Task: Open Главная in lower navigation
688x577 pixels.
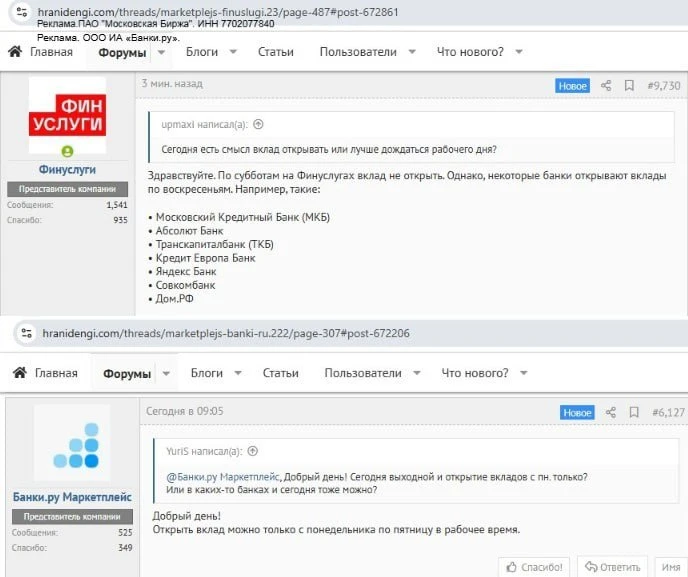Action: (56, 373)
